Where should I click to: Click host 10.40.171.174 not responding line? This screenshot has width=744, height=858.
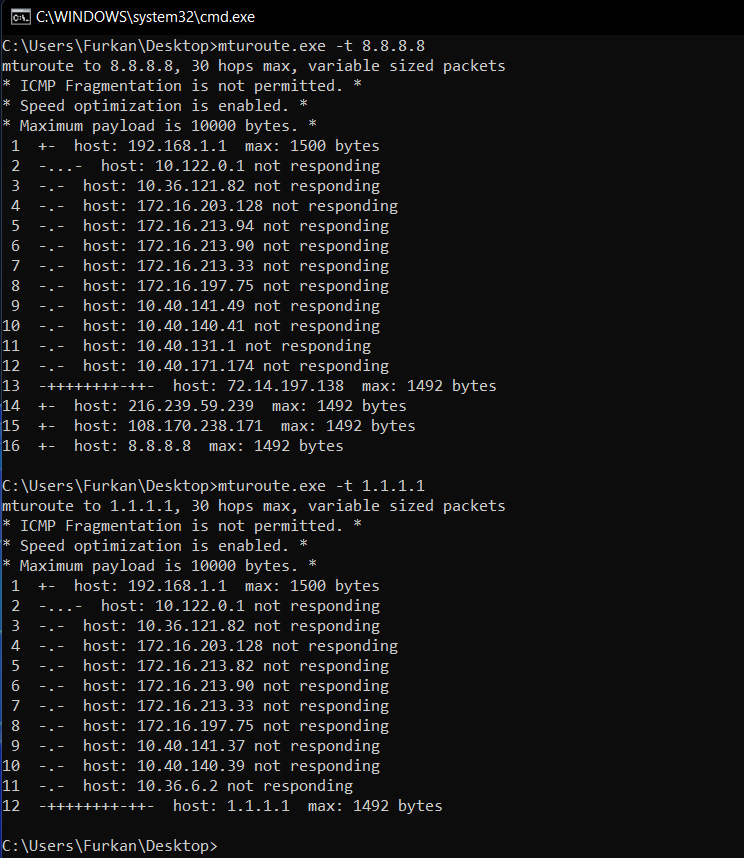point(195,366)
